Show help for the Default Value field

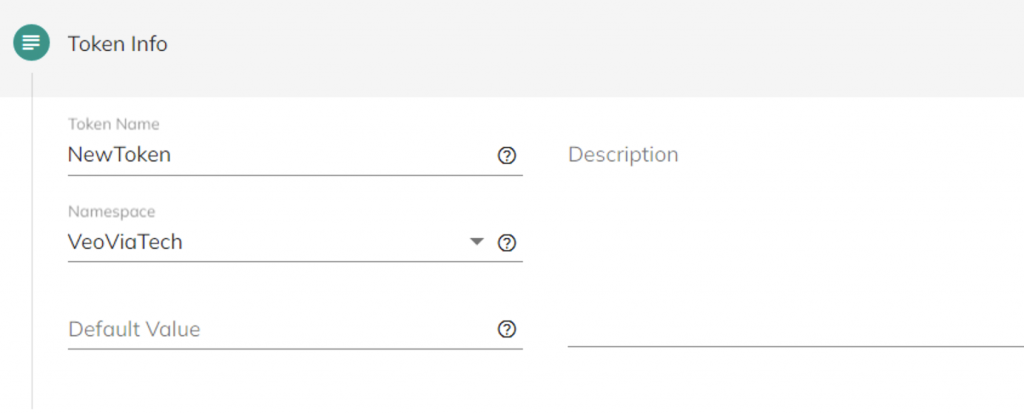point(507,330)
